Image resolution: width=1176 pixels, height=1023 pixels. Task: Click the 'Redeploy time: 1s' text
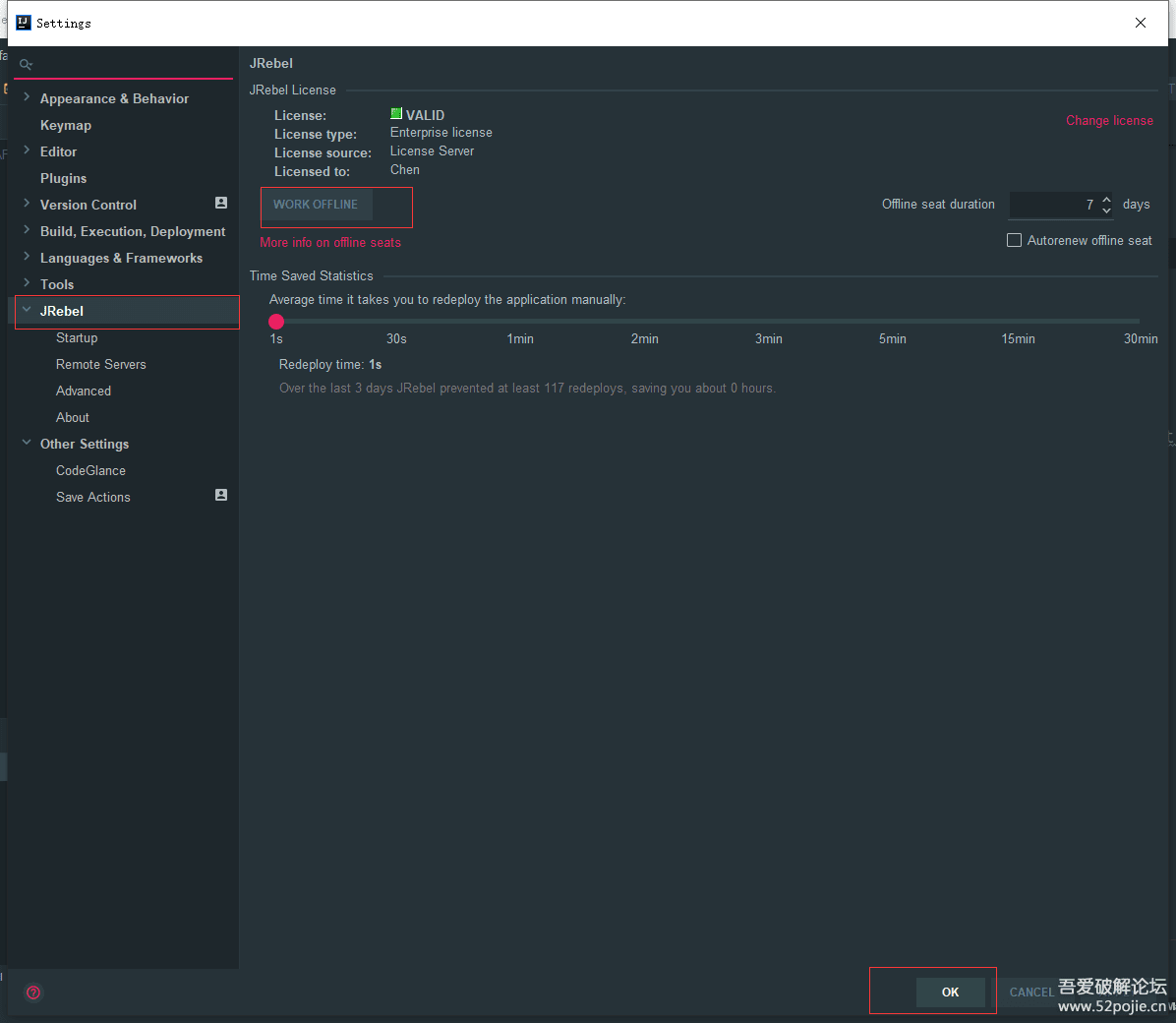coord(330,364)
